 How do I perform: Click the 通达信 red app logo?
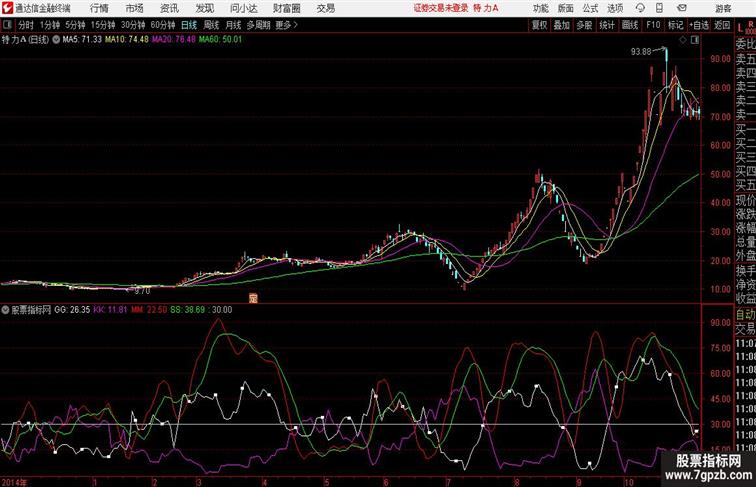point(7,8)
